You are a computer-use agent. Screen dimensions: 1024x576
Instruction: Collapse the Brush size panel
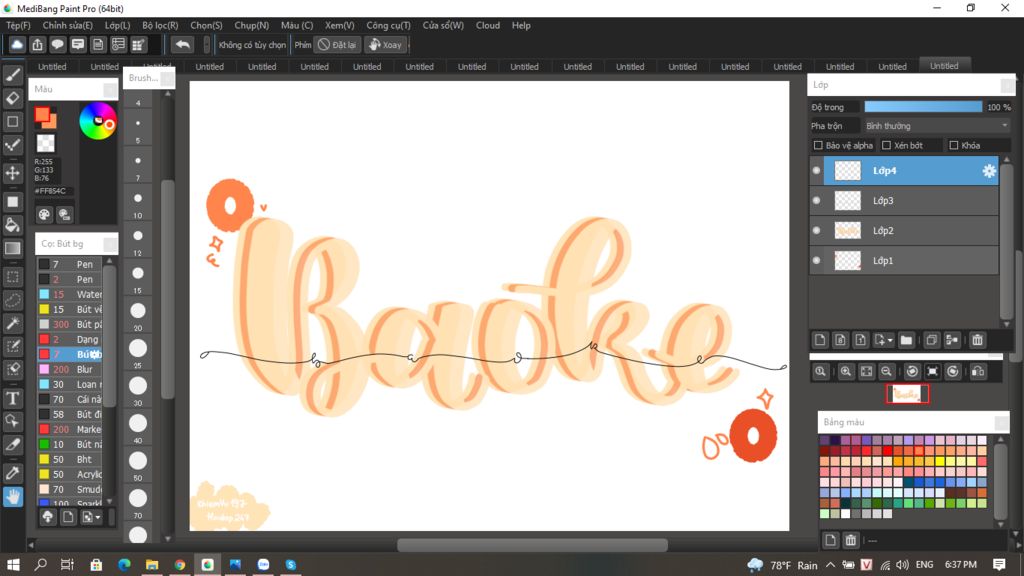click(x=167, y=78)
